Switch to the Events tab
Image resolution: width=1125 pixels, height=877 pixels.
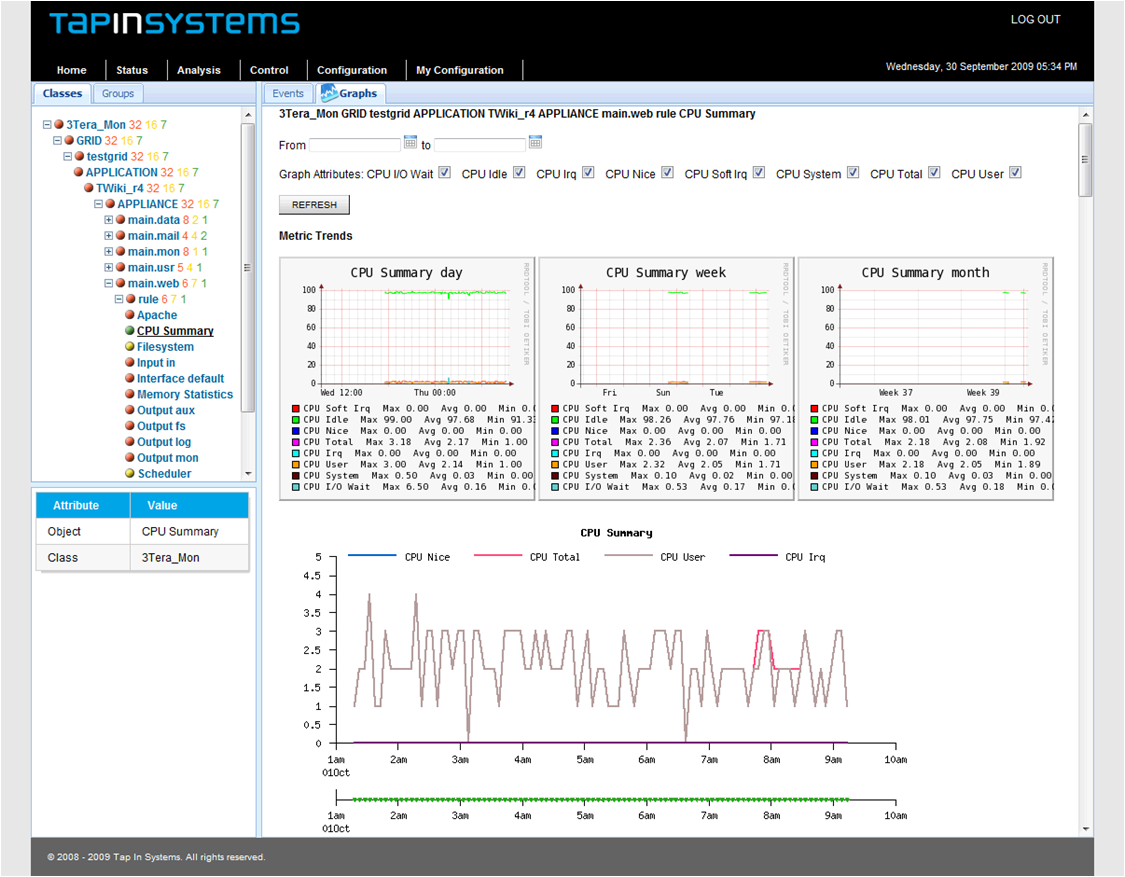coord(288,94)
